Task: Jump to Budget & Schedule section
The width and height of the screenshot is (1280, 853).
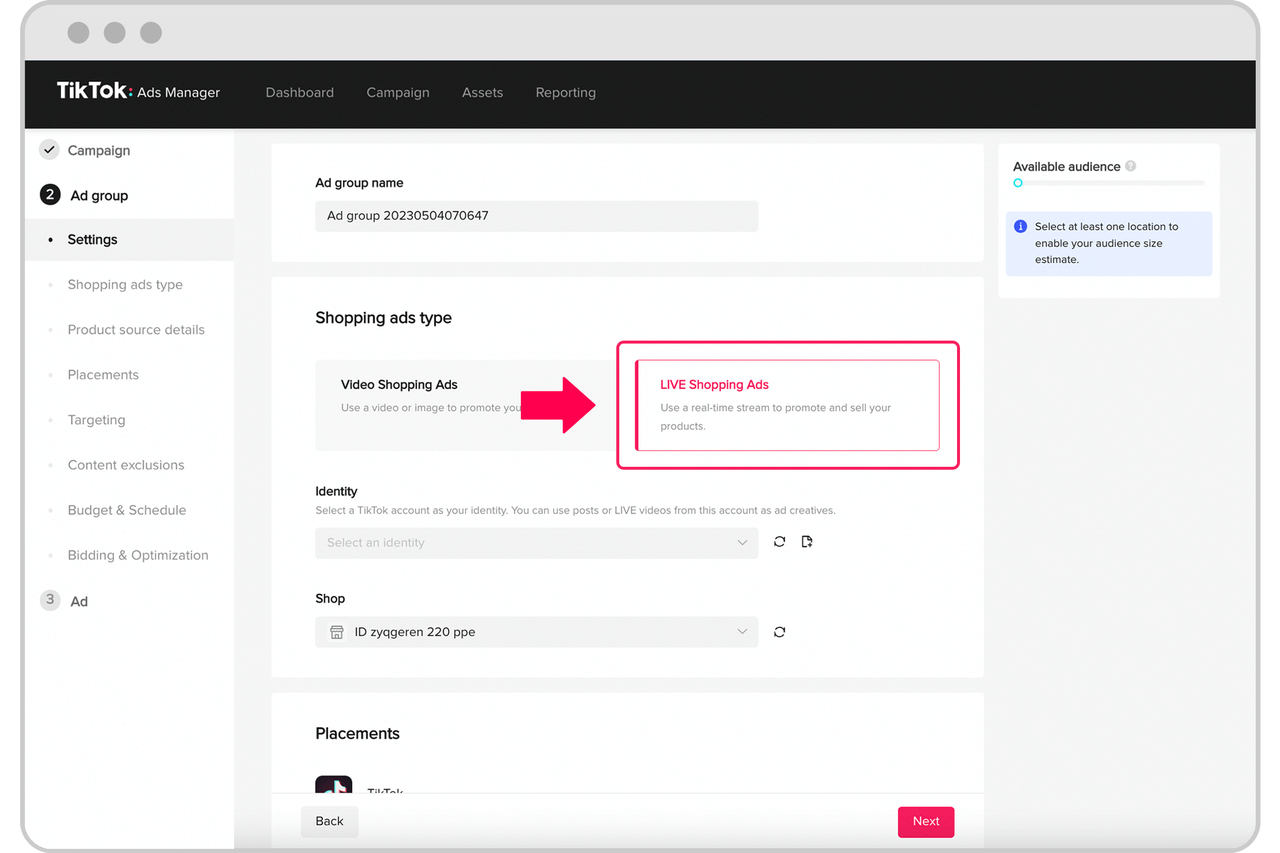Action: point(127,510)
